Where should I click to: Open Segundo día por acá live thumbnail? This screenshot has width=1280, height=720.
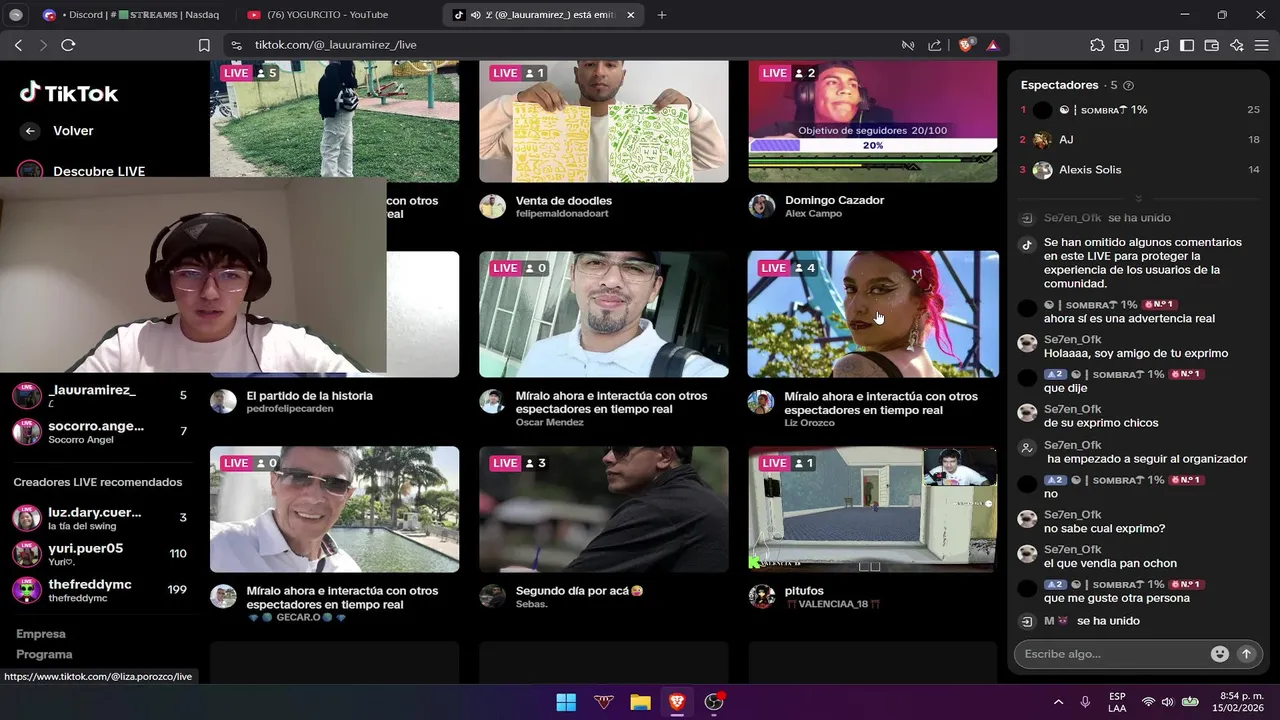click(x=604, y=509)
